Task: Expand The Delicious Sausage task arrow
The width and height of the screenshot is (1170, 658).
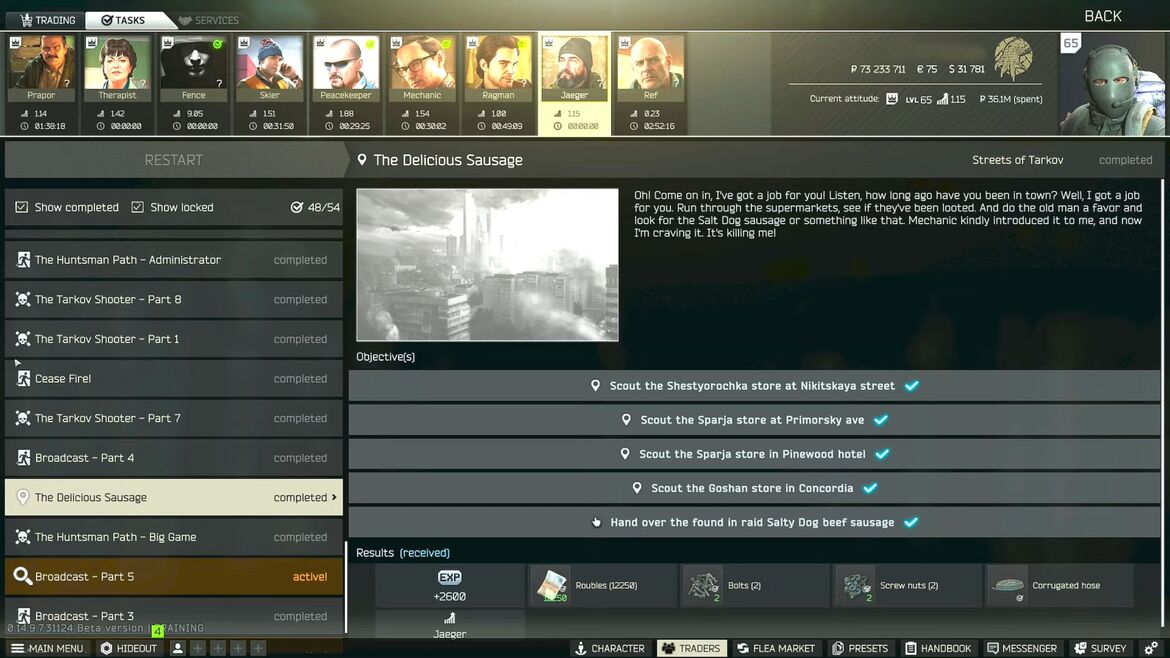Action: click(334, 497)
